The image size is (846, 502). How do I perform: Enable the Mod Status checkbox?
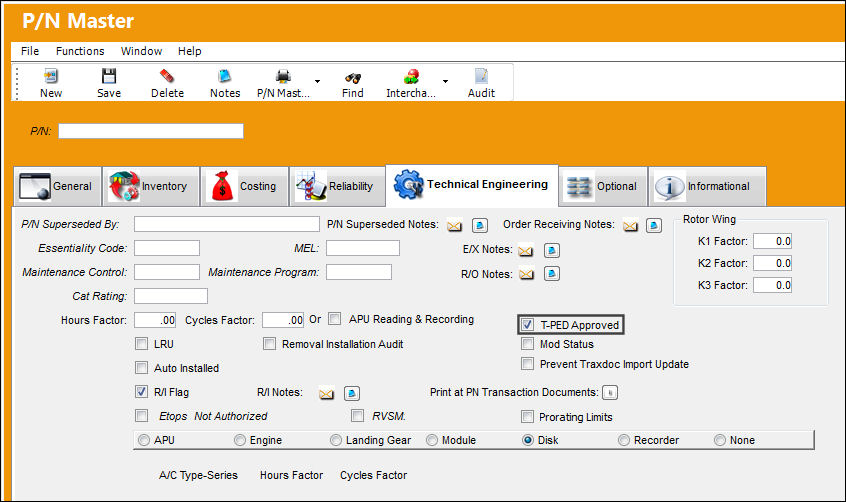(527, 344)
